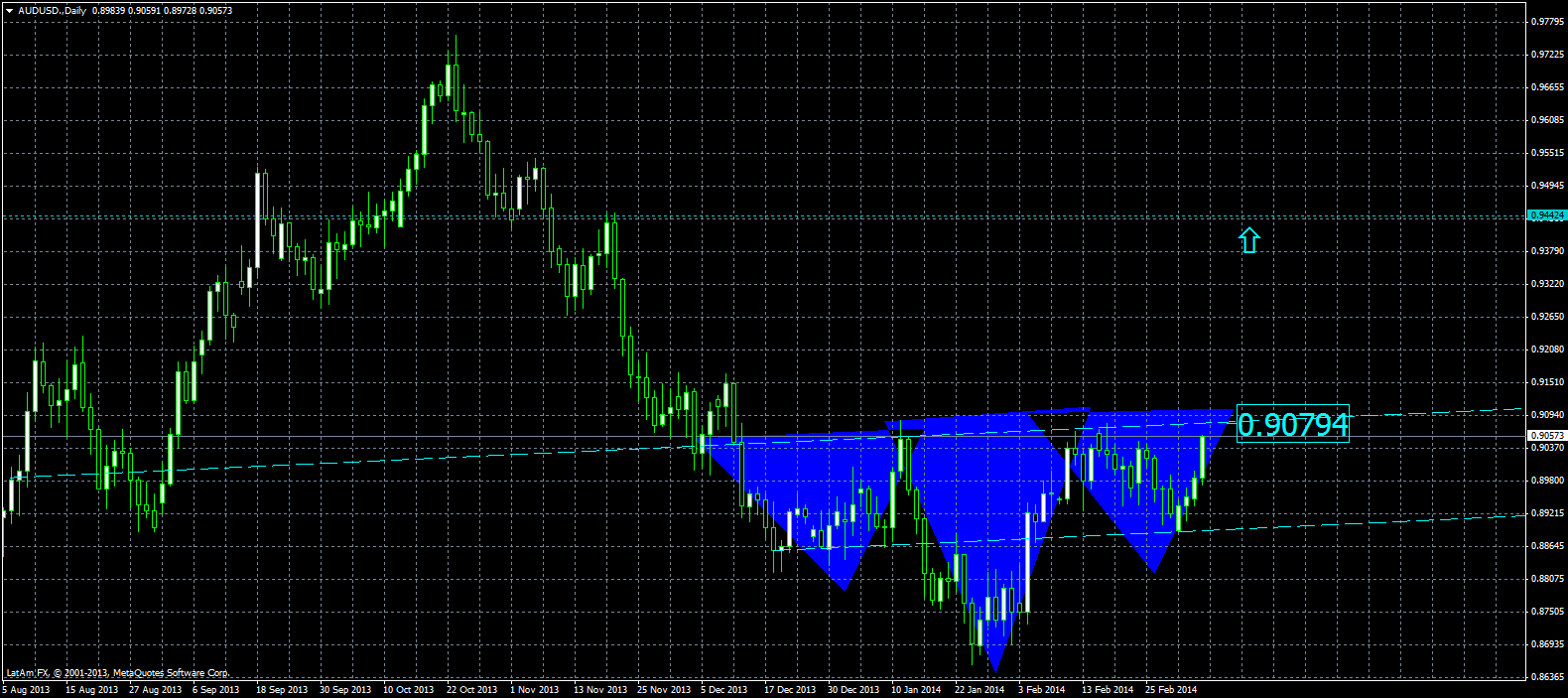Click the 22 Oct 2013 date label
The width and height of the screenshot is (1568, 698).
tap(471, 689)
